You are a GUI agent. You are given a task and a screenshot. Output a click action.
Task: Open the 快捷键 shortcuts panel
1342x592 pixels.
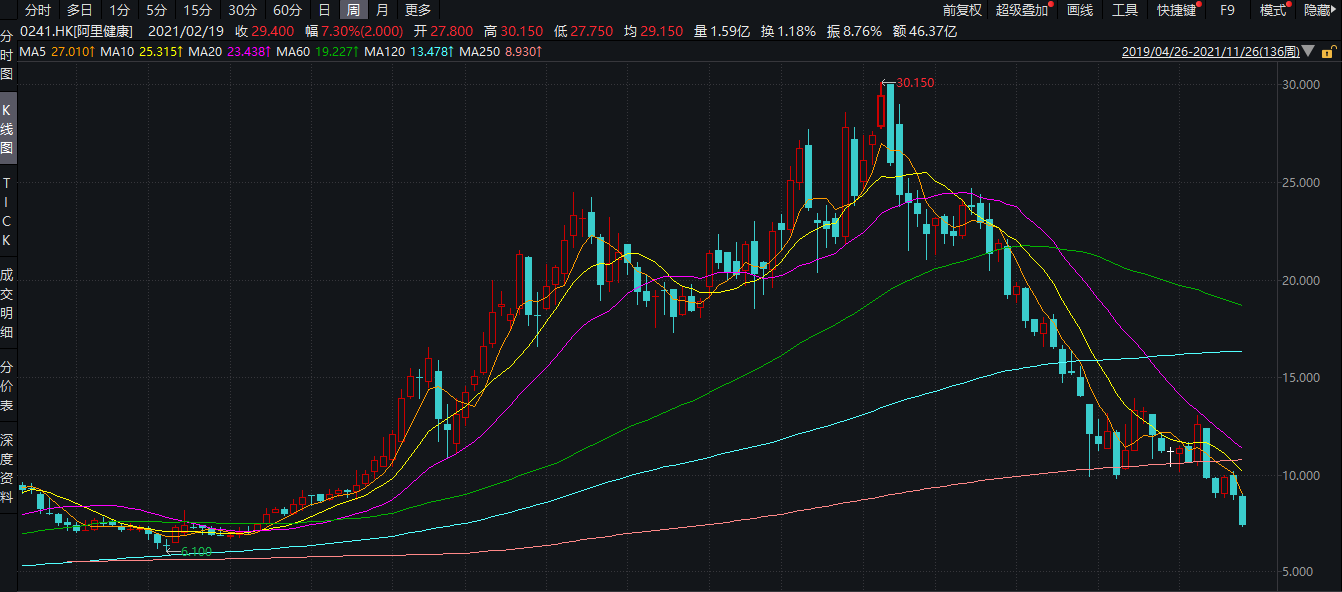[x=1176, y=10]
